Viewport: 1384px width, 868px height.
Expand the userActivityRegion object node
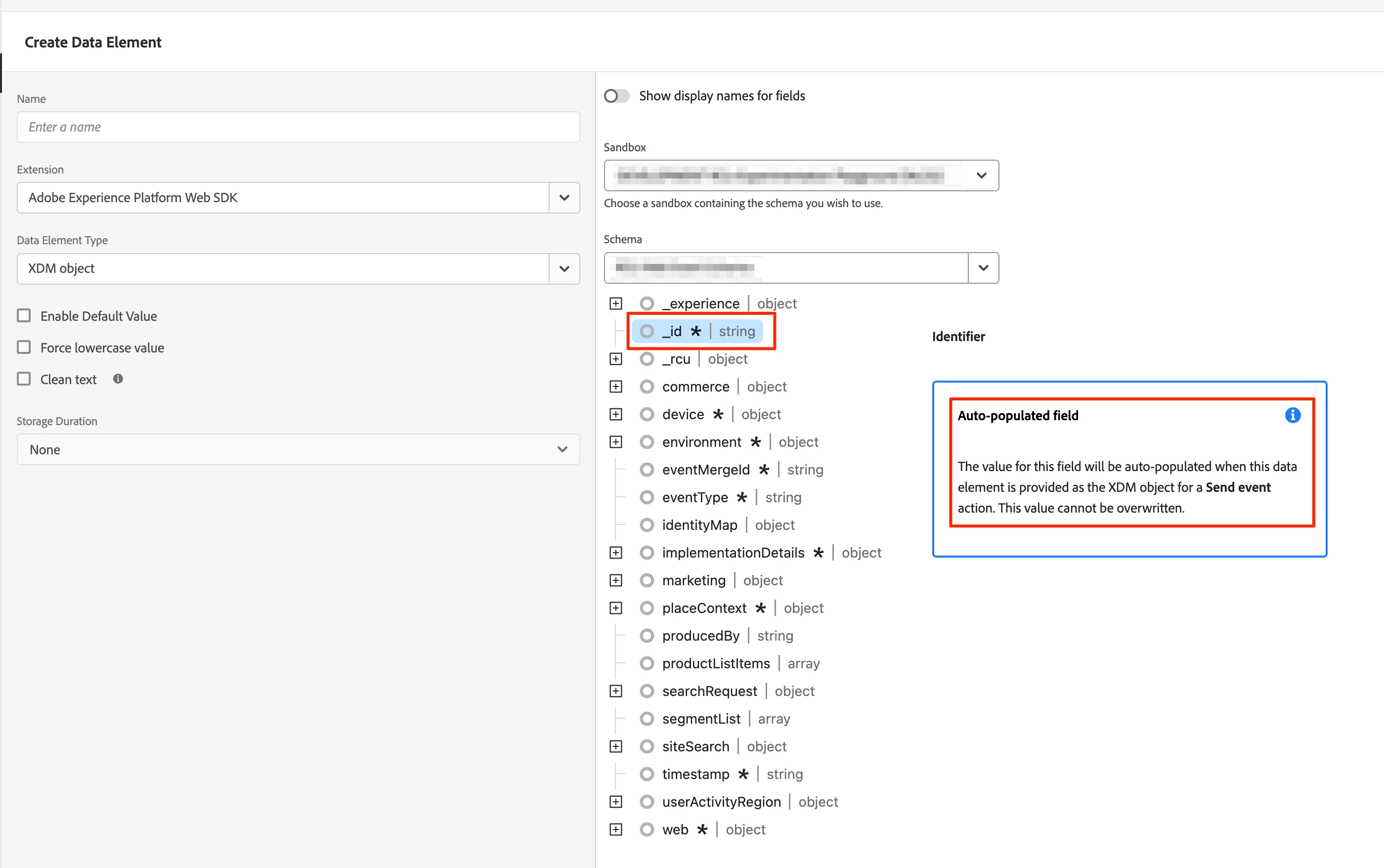pyautogui.click(x=616, y=802)
